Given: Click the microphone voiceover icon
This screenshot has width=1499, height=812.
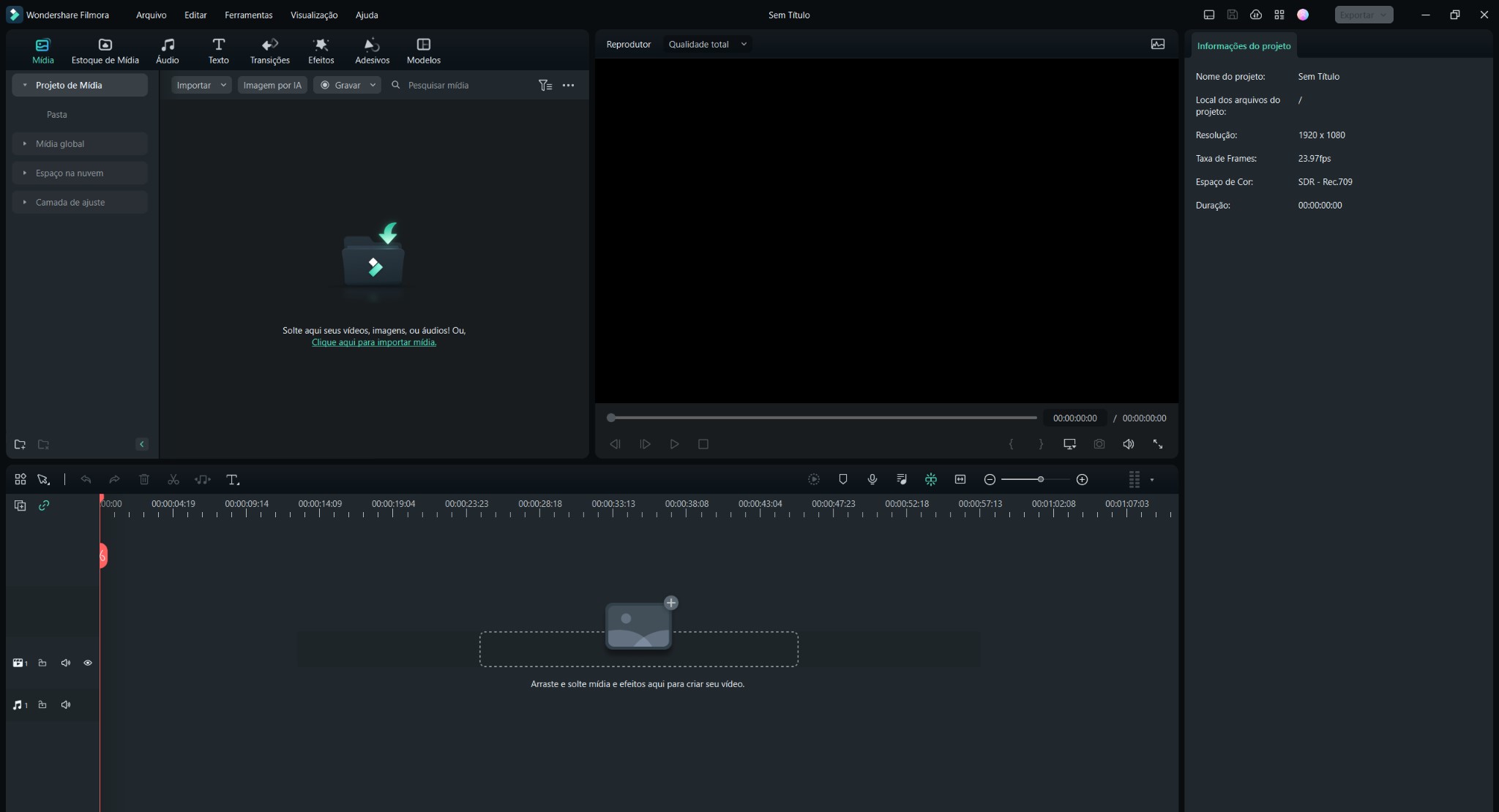Looking at the screenshot, I should tap(872, 479).
